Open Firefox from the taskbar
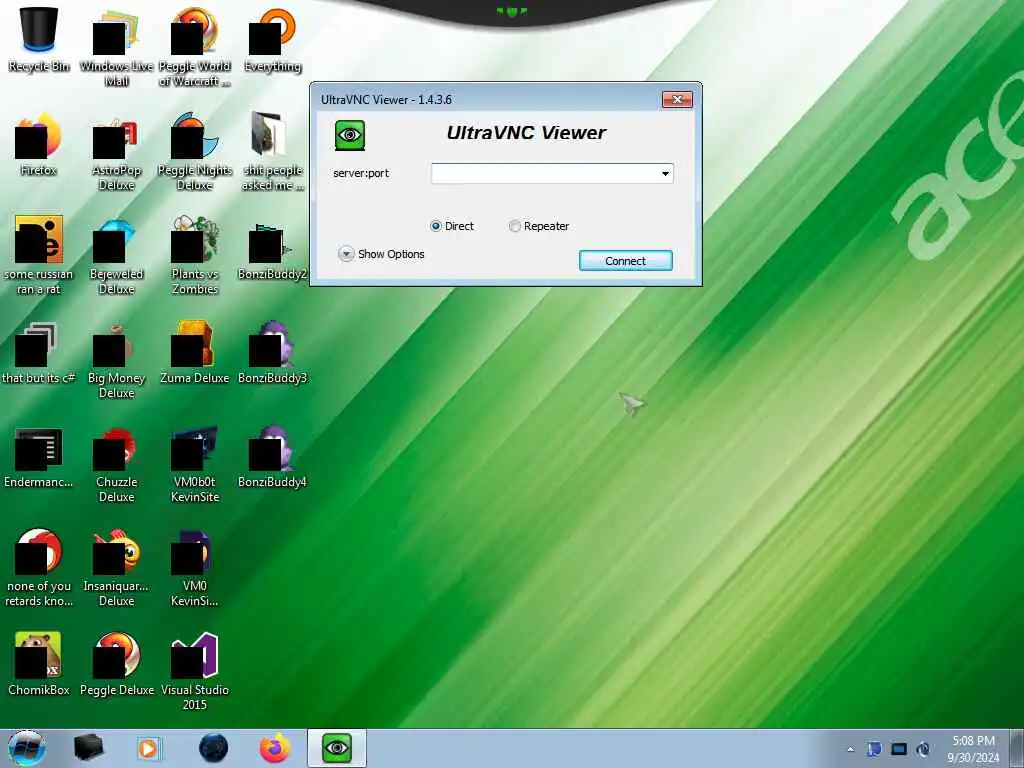1024x768 pixels. pos(275,748)
